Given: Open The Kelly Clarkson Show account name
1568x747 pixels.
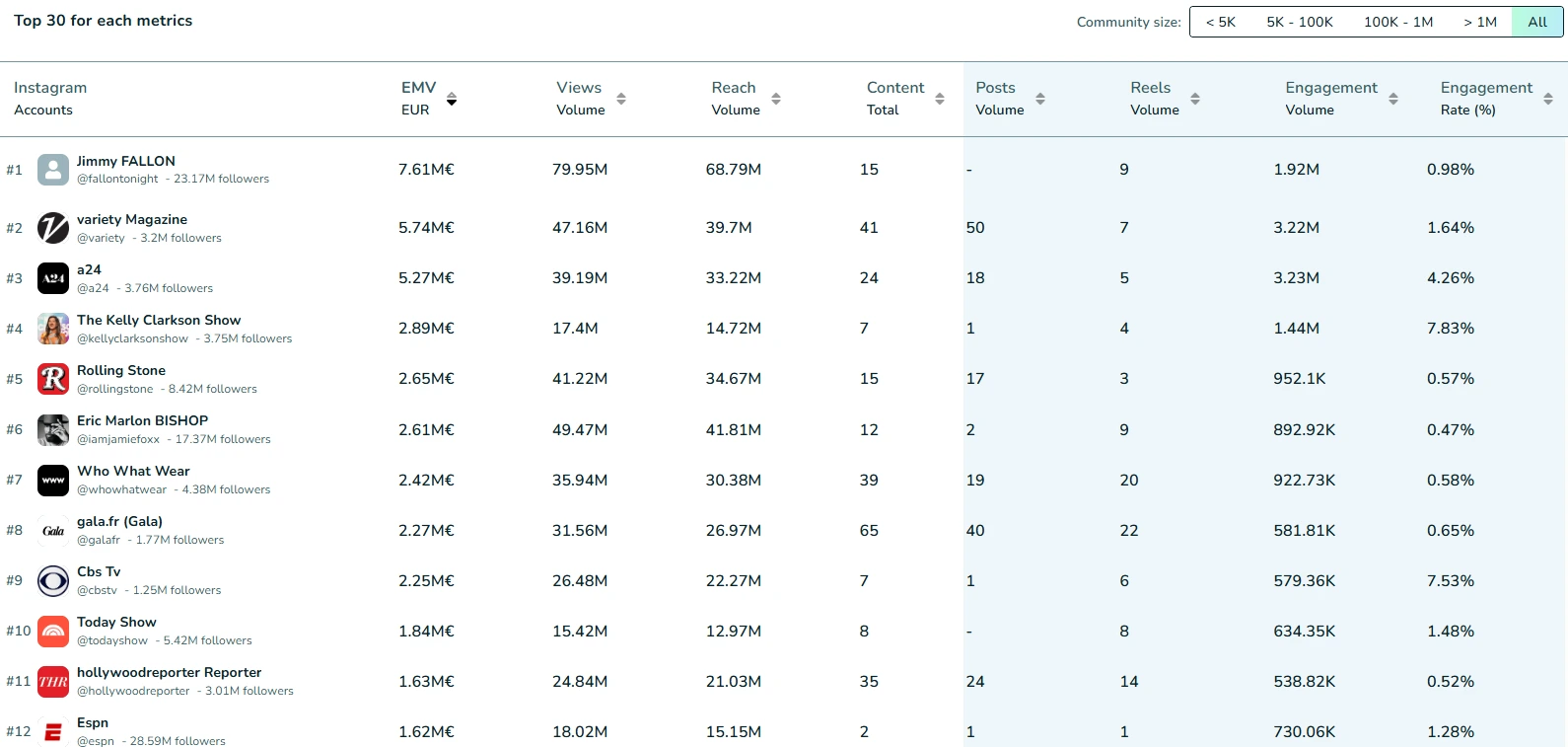Looking at the screenshot, I should [159, 320].
